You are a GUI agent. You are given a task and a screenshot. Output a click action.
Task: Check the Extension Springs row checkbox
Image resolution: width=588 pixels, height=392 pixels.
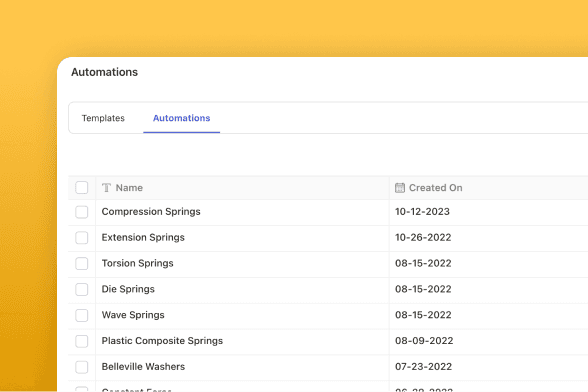click(82, 237)
